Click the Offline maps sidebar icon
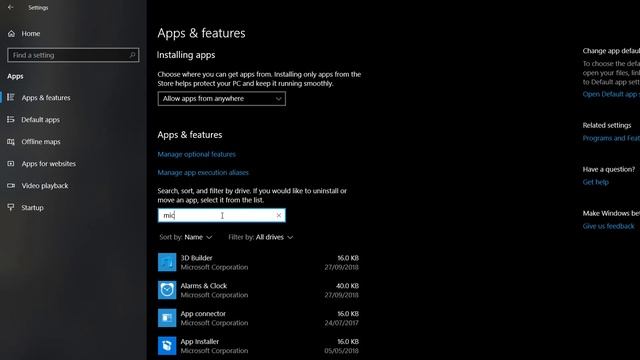Image resolution: width=640 pixels, height=360 pixels. 11,141
